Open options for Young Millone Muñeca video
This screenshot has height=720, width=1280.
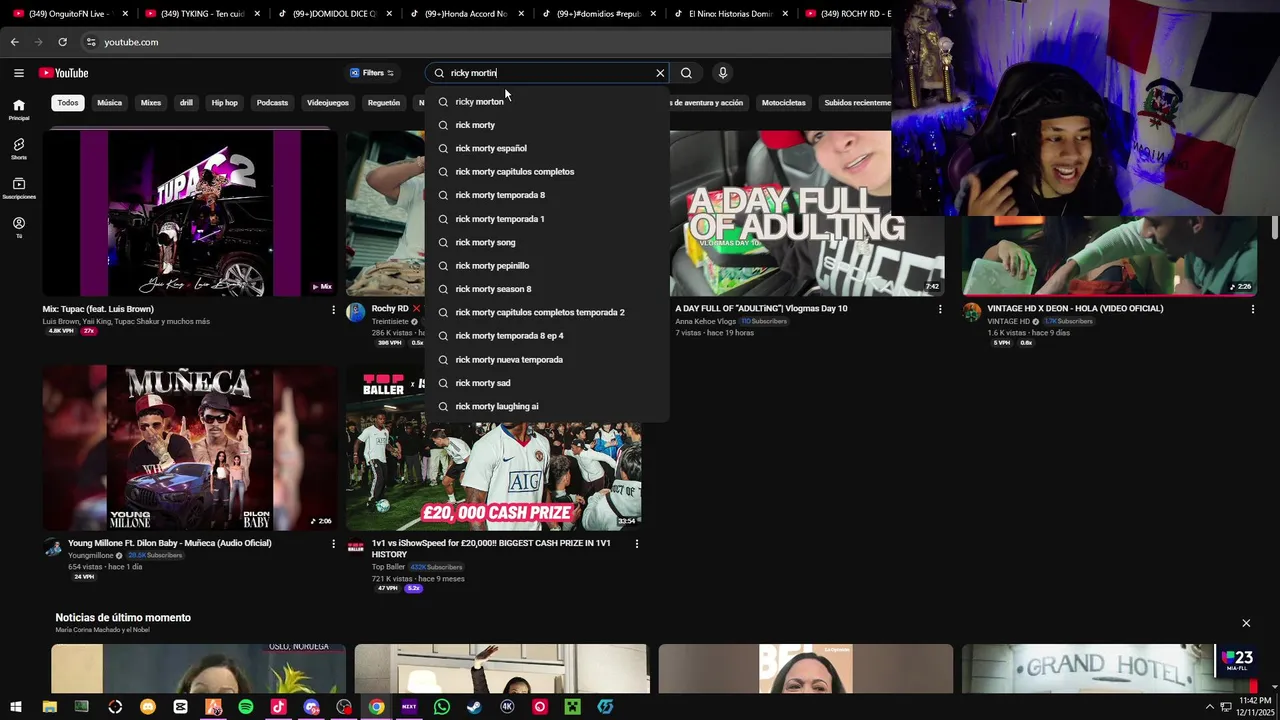coord(333,544)
